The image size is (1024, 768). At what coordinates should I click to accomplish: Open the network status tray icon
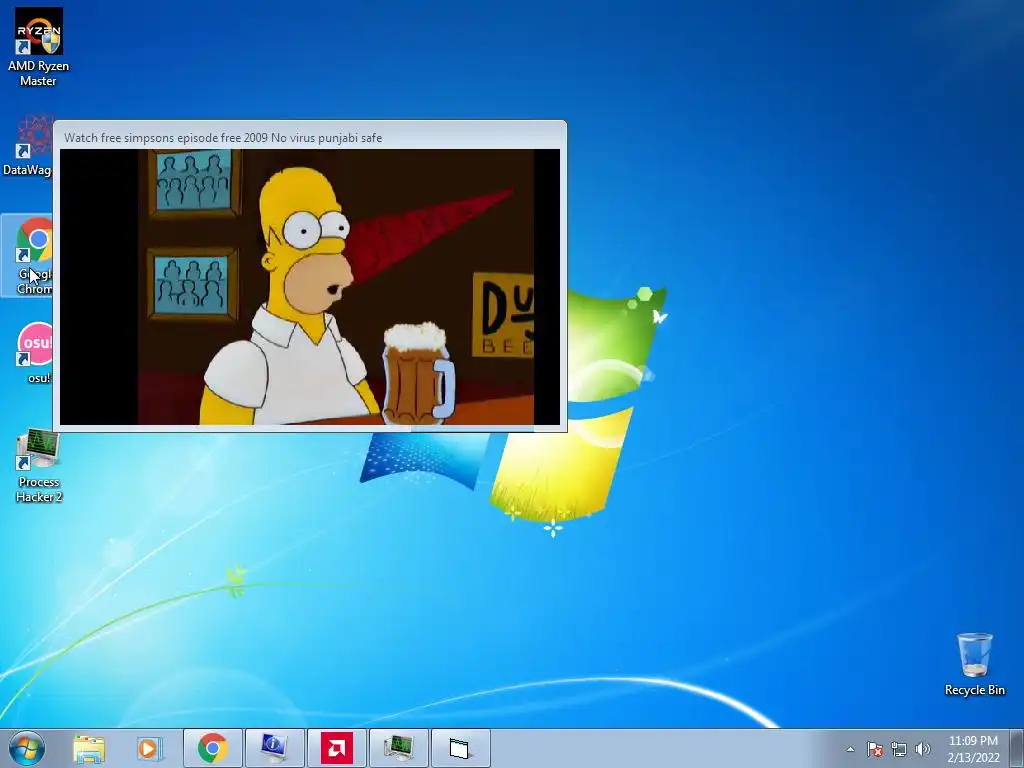pyautogui.click(x=899, y=749)
